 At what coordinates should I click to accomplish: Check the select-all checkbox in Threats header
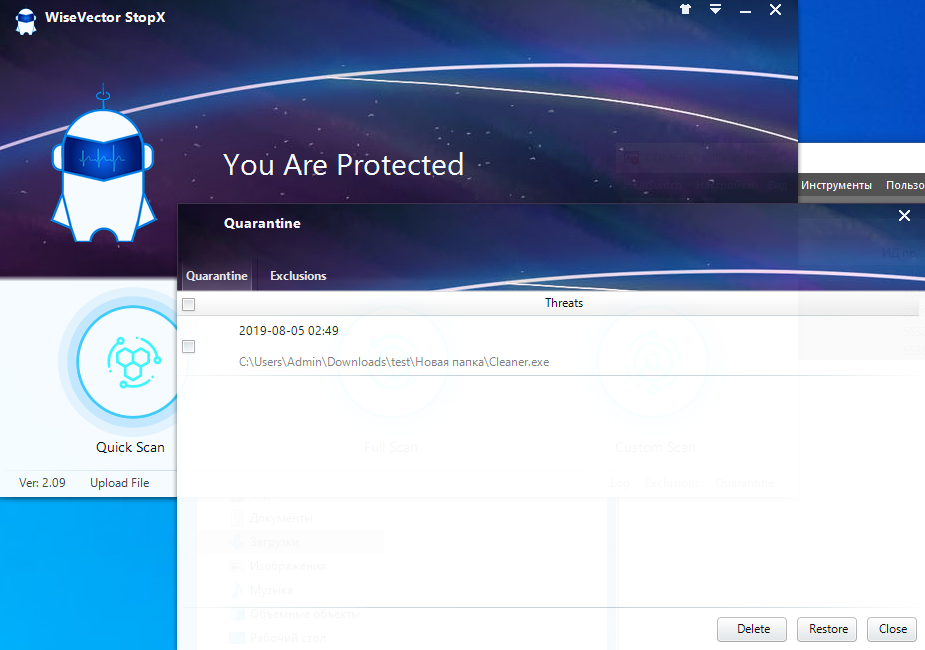(x=189, y=304)
